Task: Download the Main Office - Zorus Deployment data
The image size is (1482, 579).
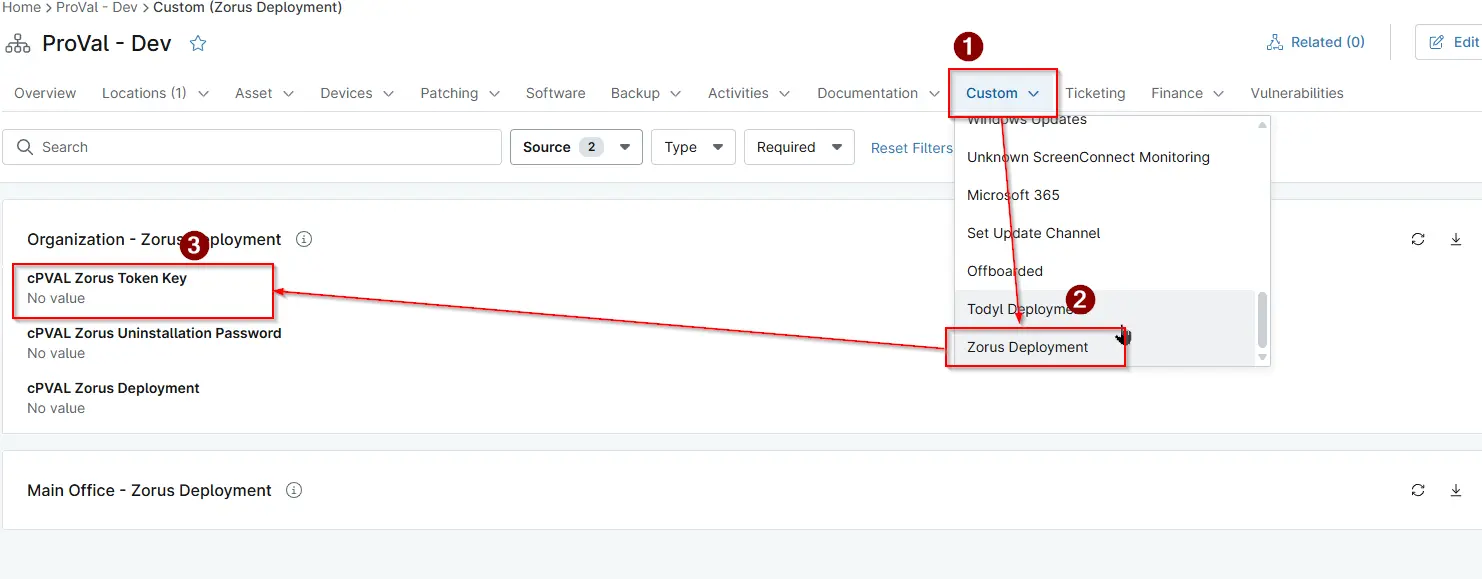Action: click(1456, 490)
